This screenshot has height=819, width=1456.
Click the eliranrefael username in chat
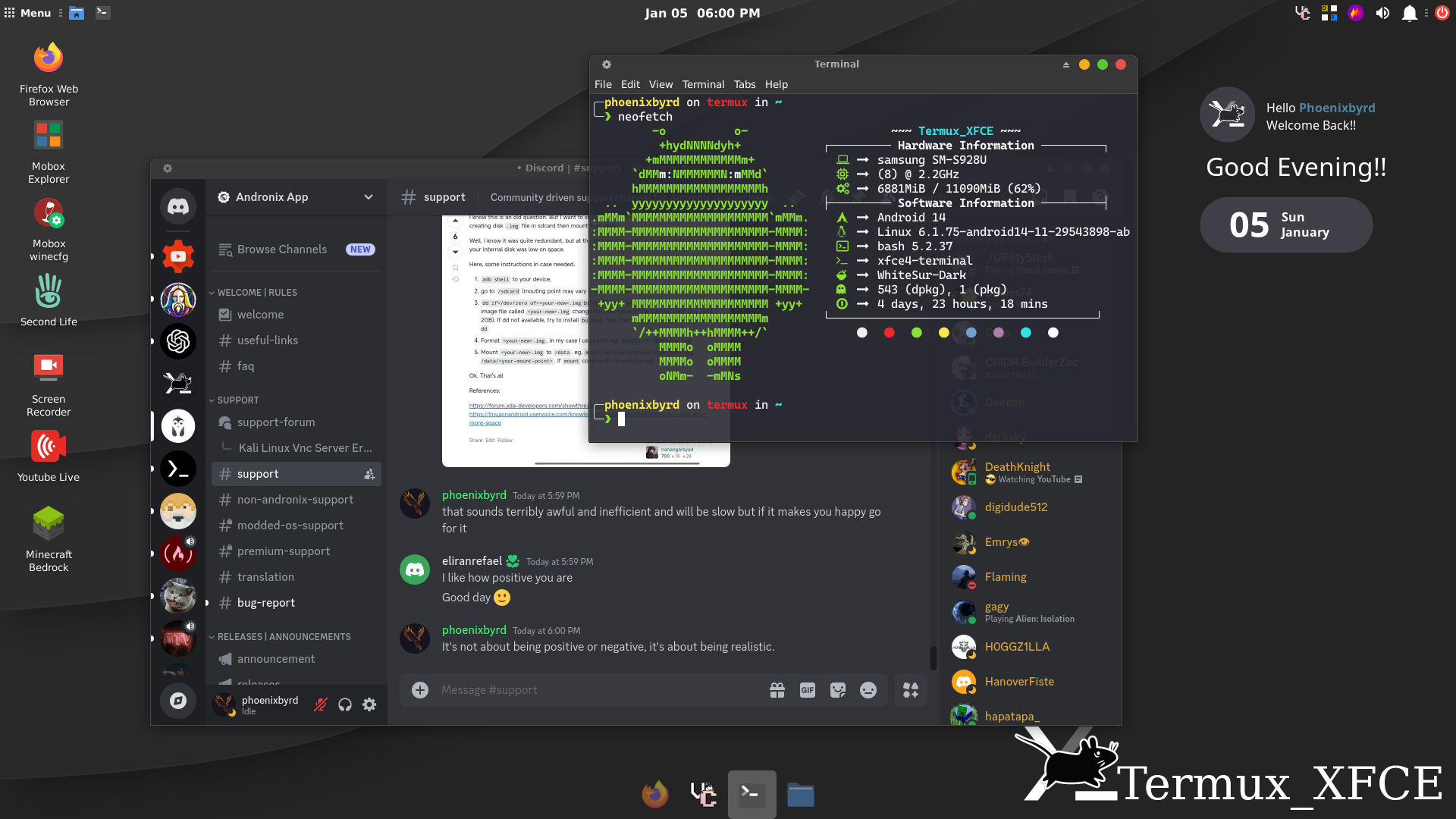[x=472, y=561]
